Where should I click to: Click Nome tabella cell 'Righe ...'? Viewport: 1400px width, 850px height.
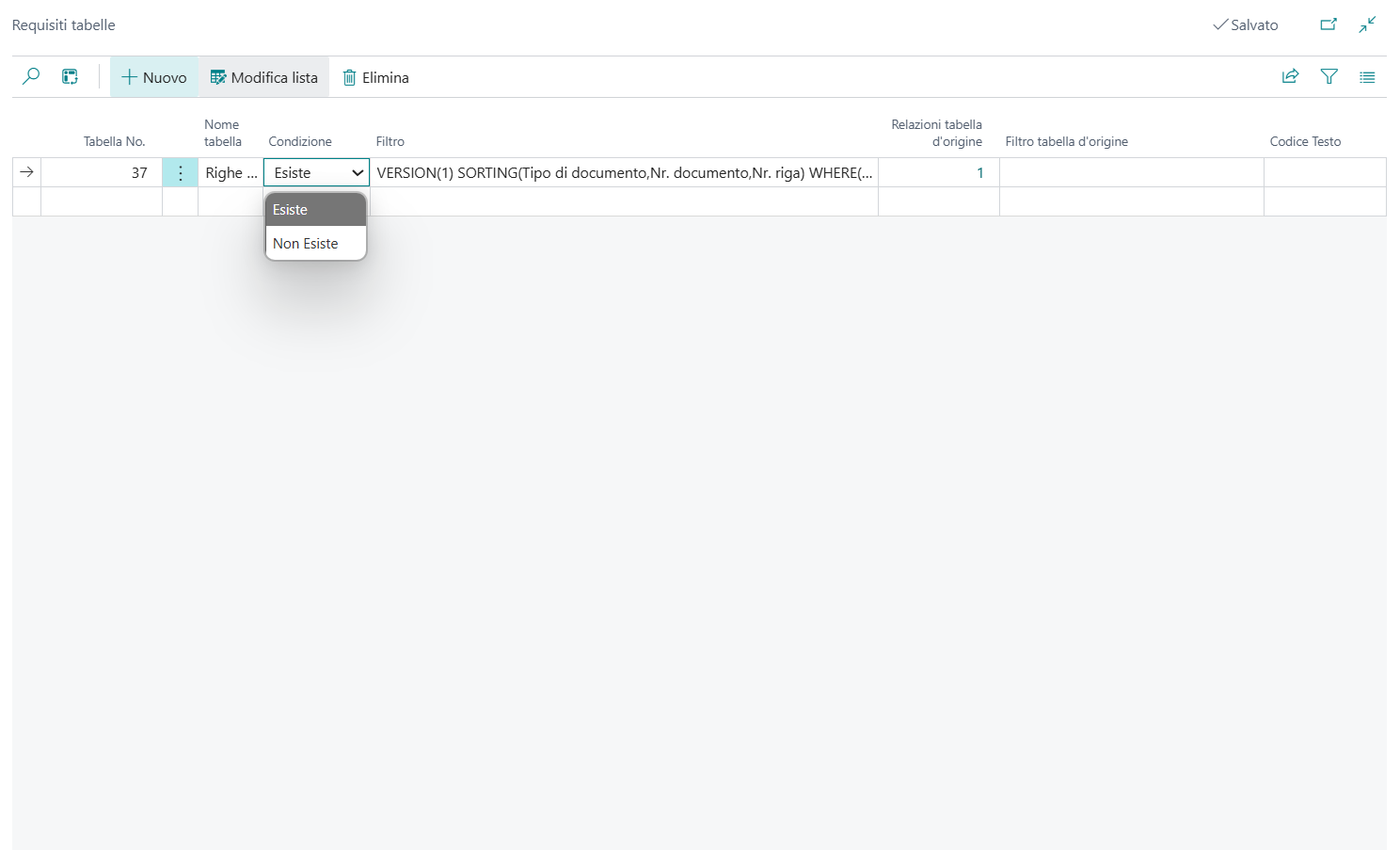click(231, 172)
